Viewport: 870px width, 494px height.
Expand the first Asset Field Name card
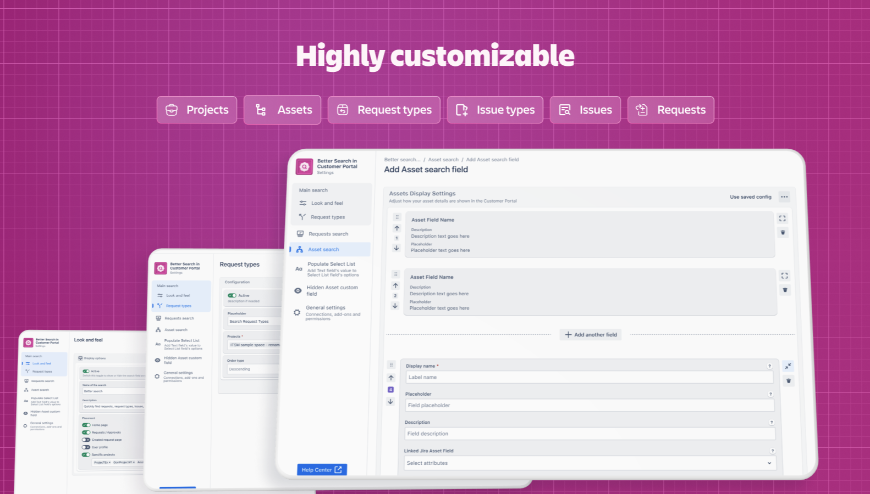pos(782,218)
